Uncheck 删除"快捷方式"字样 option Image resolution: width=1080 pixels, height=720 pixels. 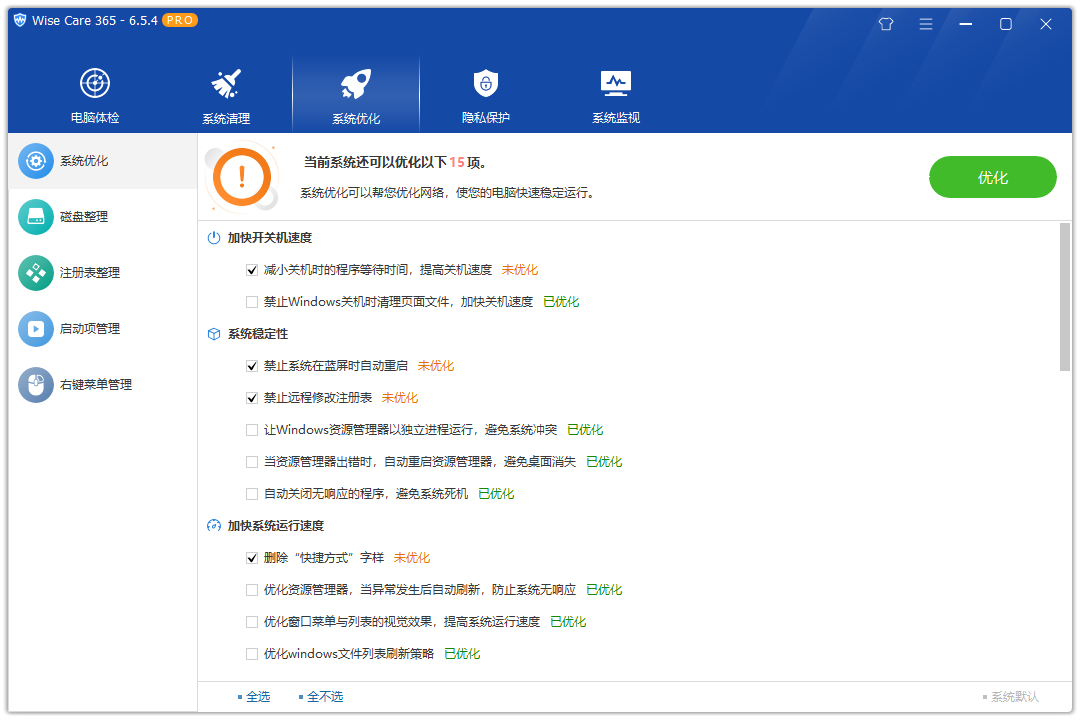click(252, 558)
